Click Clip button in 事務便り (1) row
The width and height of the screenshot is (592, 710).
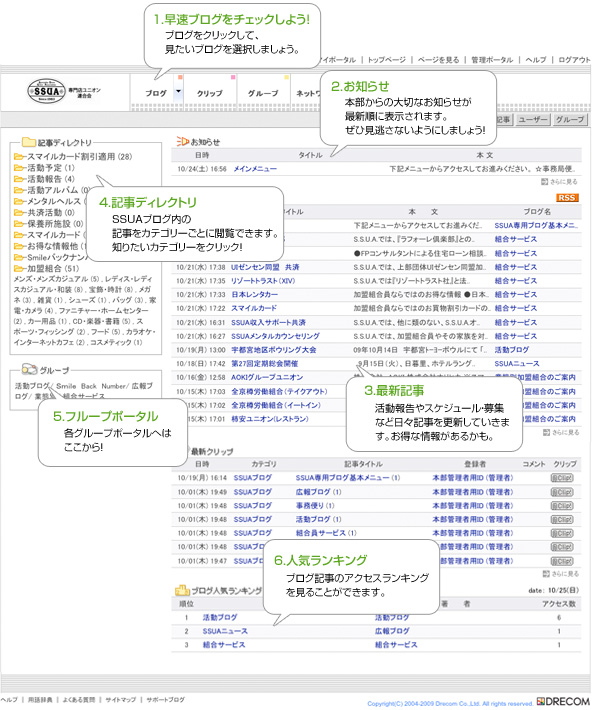[x=562, y=506]
